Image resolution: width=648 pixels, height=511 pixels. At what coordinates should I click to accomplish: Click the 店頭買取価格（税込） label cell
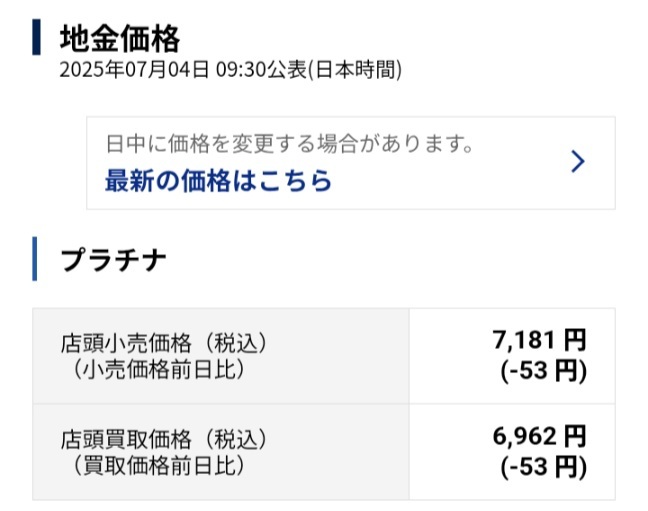click(221, 452)
